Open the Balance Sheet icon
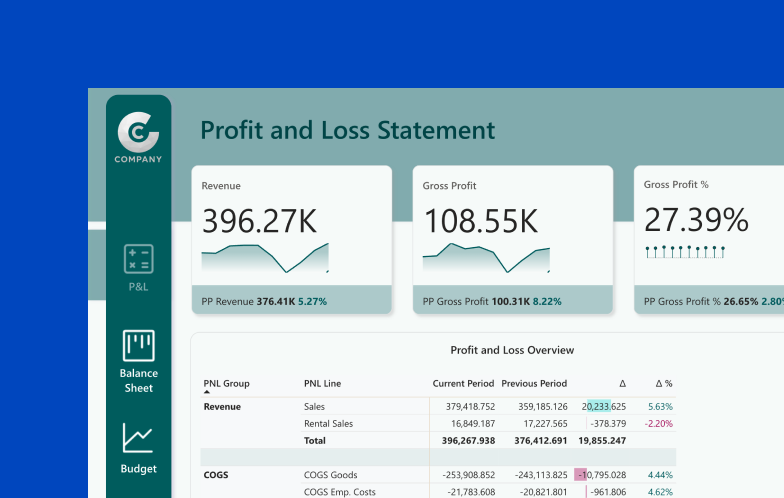Viewport: 784px width, 498px height. pyautogui.click(x=138, y=345)
